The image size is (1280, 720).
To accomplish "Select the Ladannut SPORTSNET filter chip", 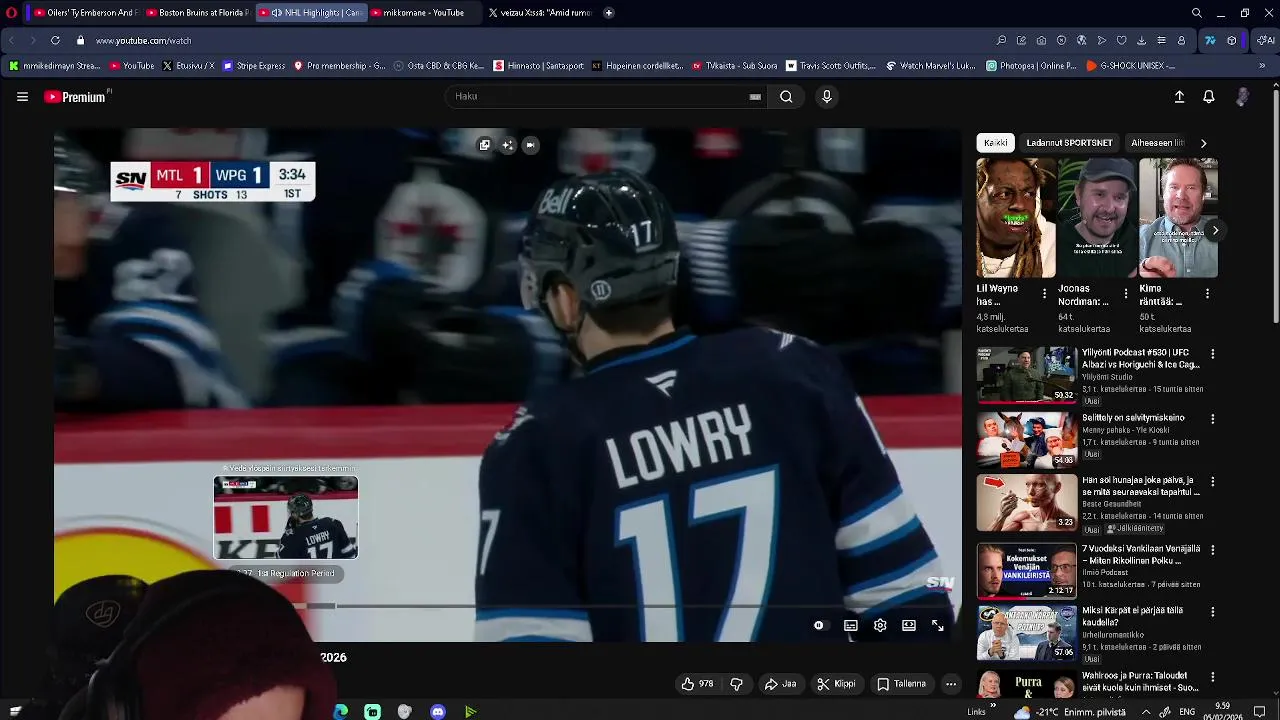I will [x=1069, y=143].
